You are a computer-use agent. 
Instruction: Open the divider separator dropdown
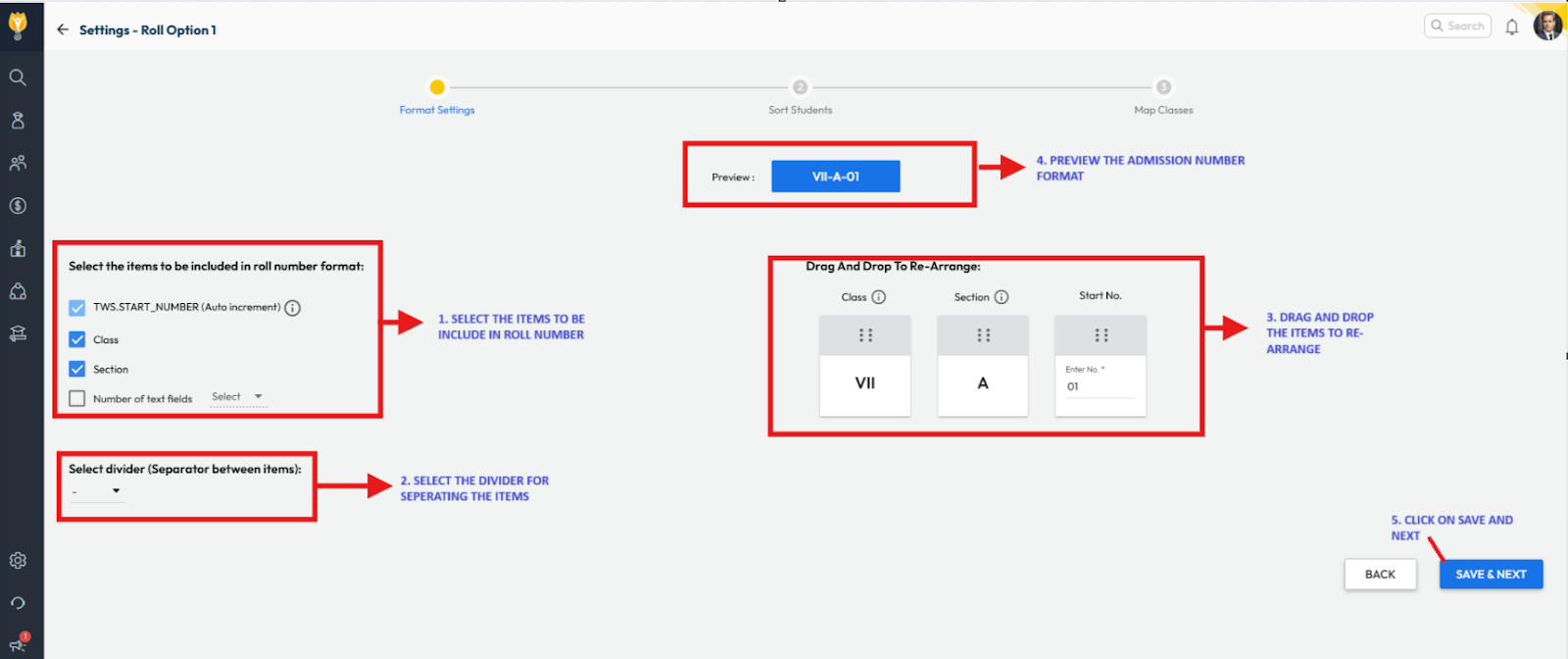[x=96, y=491]
